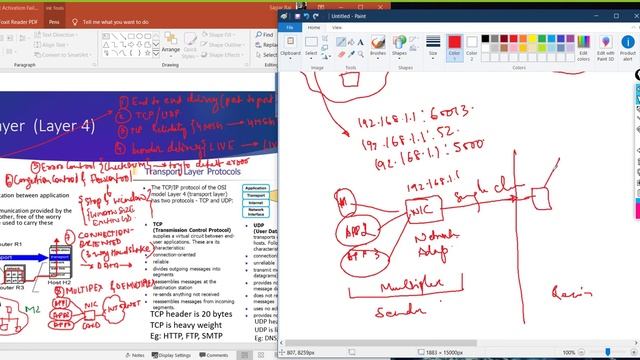640x360 pixels.
Task: Click Comments in PowerPoint status bar
Action: (x=213, y=355)
